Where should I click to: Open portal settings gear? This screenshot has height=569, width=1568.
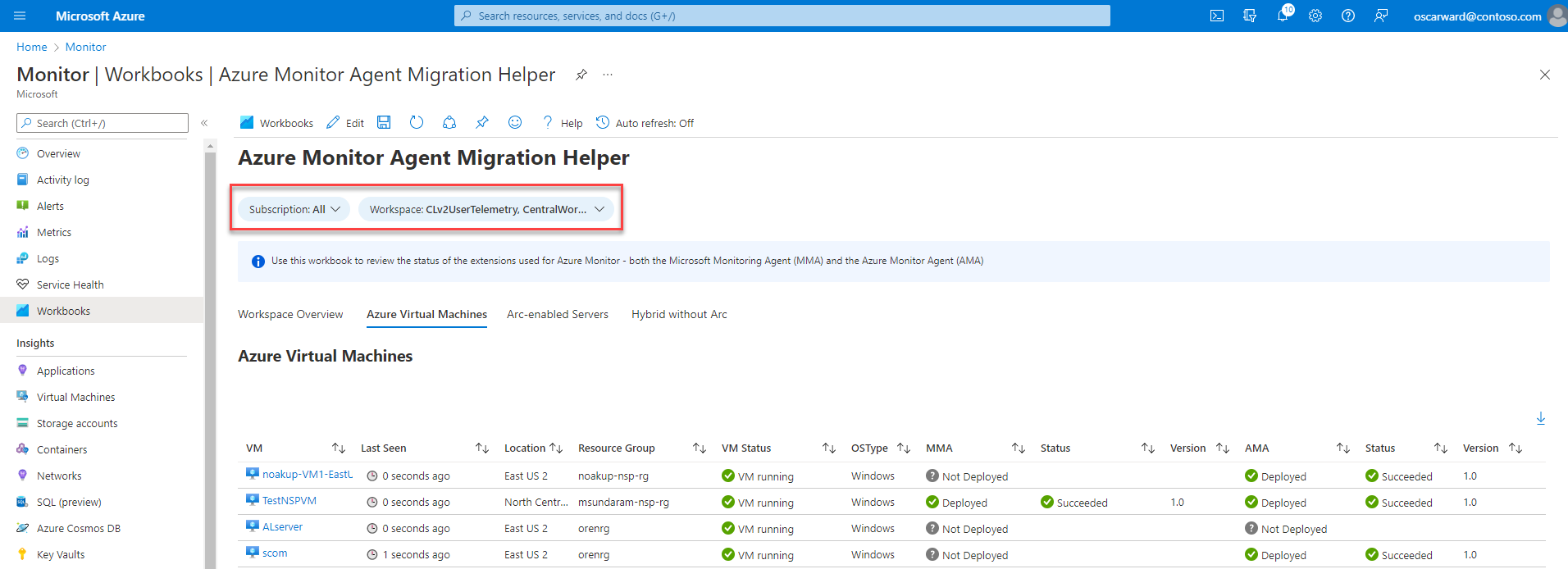click(1315, 16)
